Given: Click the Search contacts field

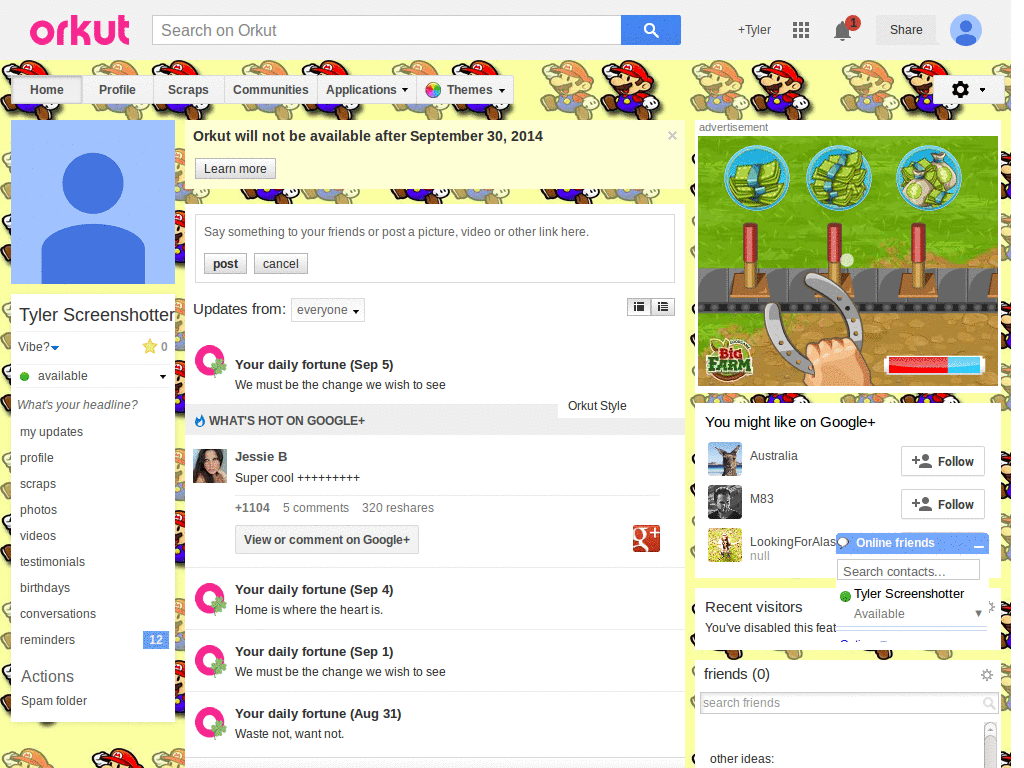Looking at the screenshot, I should tap(908, 571).
